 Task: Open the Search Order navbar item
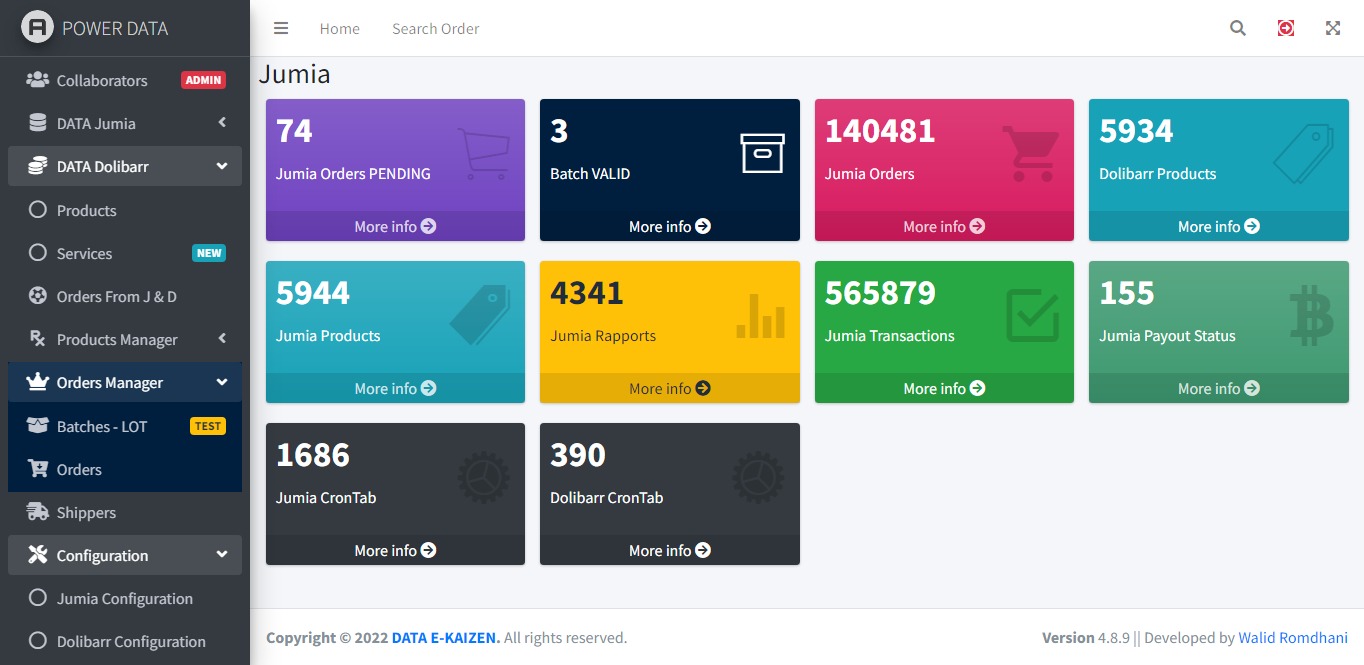point(436,29)
